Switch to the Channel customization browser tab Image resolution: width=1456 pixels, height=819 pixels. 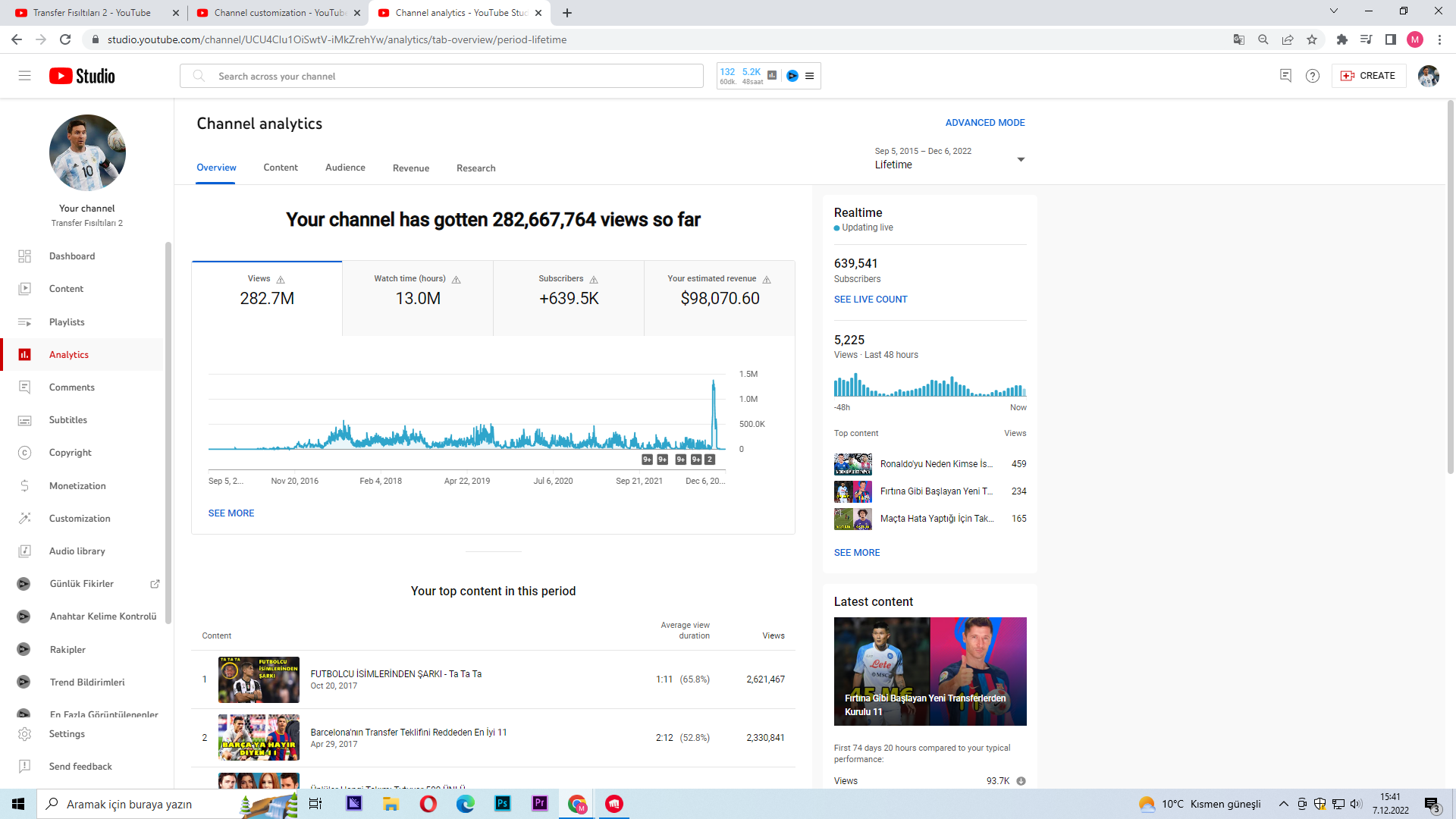coord(278,13)
